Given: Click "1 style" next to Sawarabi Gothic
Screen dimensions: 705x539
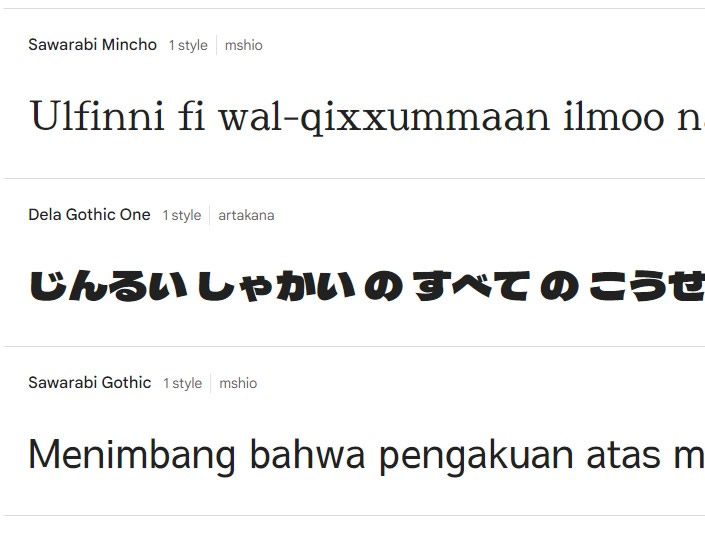Looking at the screenshot, I should click(x=182, y=383).
